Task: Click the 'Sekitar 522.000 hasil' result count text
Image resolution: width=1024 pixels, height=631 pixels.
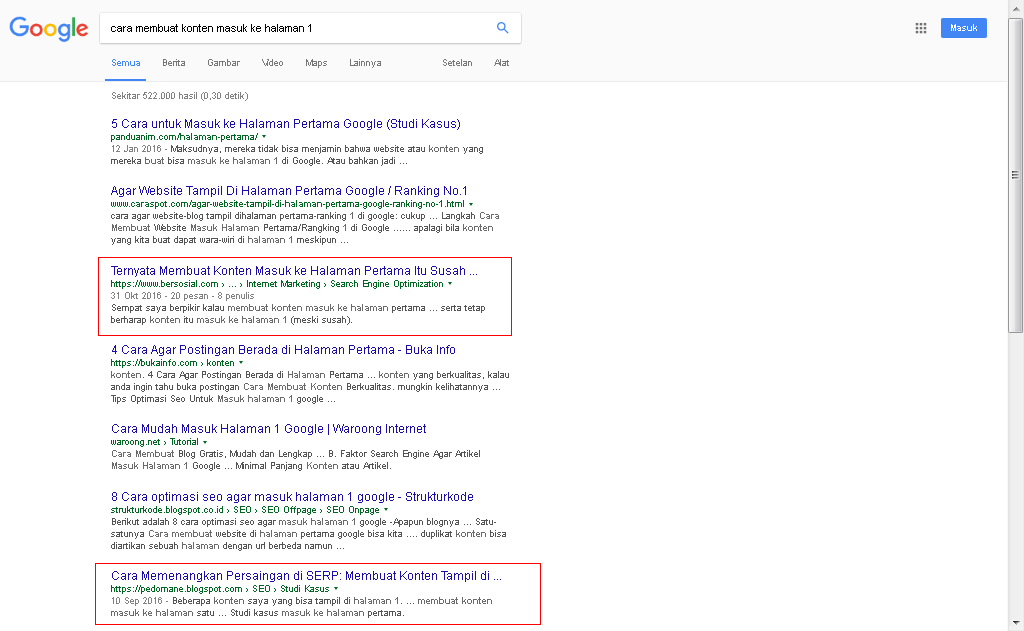Action: coord(180,95)
